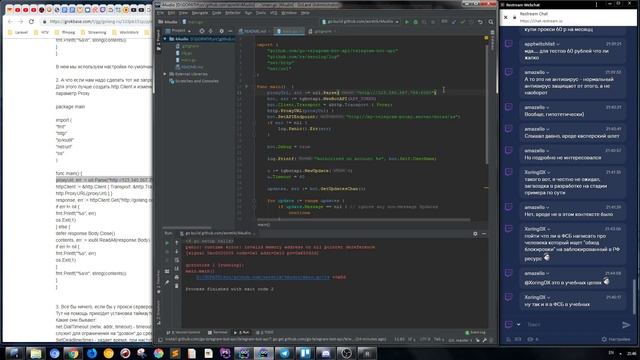Viewport: 640px width, 360px height.
Task: Select the .gitignore file in project tree
Action: [x=188, y=46]
